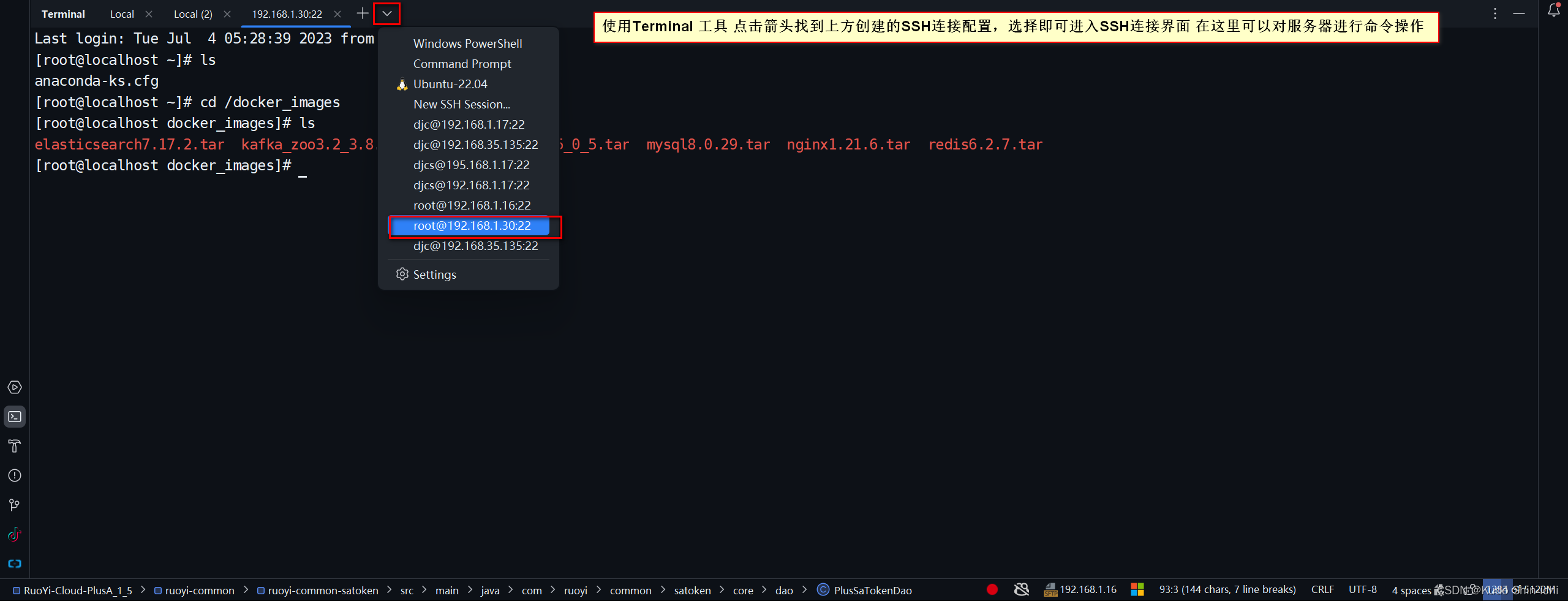Click the crossed-out cloud icon in status bar
Viewport: 1568px width, 601px height.
pyautogui.click(x=1022, y=589)
